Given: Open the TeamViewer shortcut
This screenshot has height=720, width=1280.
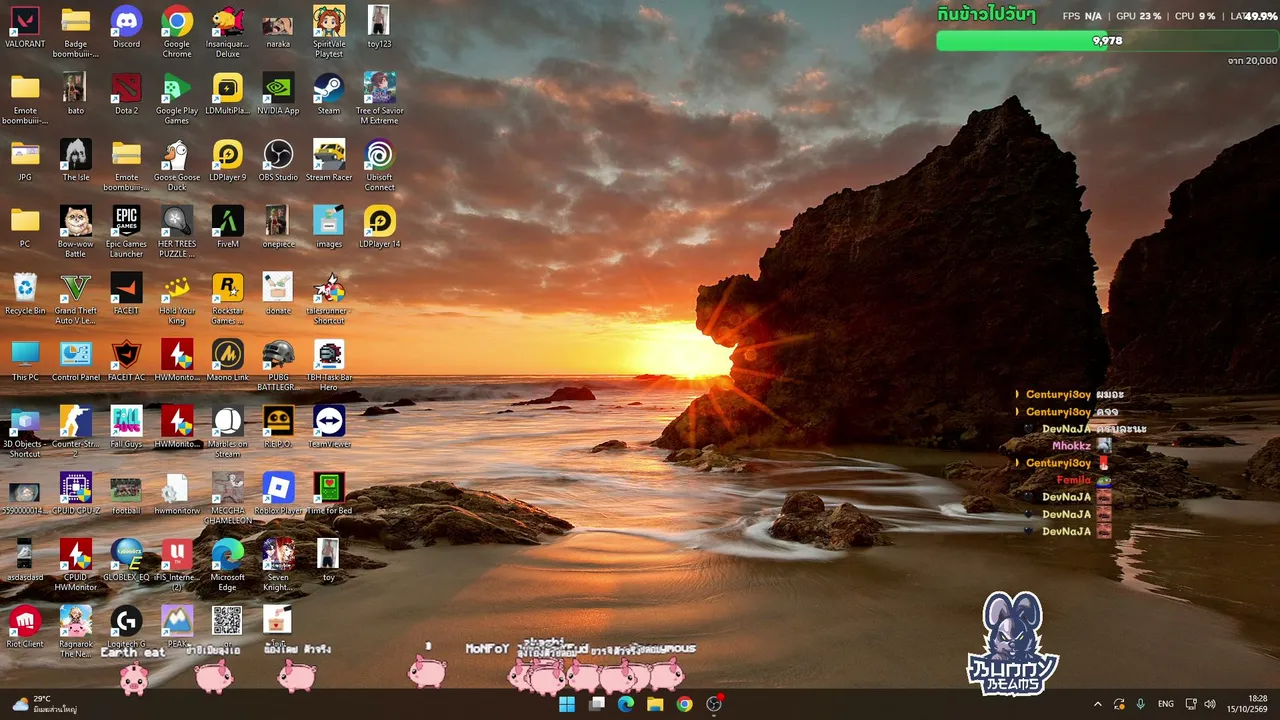Looking at the screenshot, I should 329,427.
